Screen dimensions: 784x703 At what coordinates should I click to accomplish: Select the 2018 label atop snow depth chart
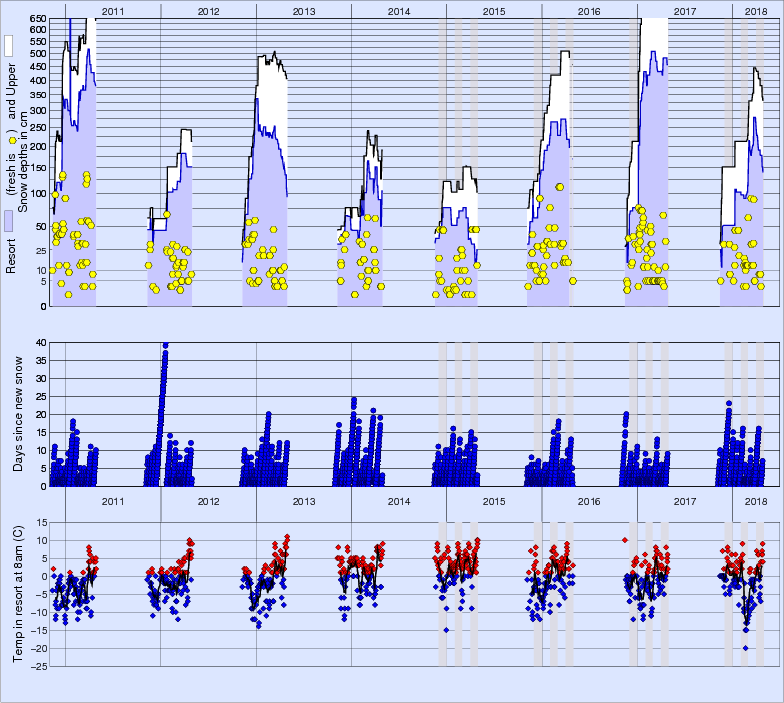pos(757,10)
